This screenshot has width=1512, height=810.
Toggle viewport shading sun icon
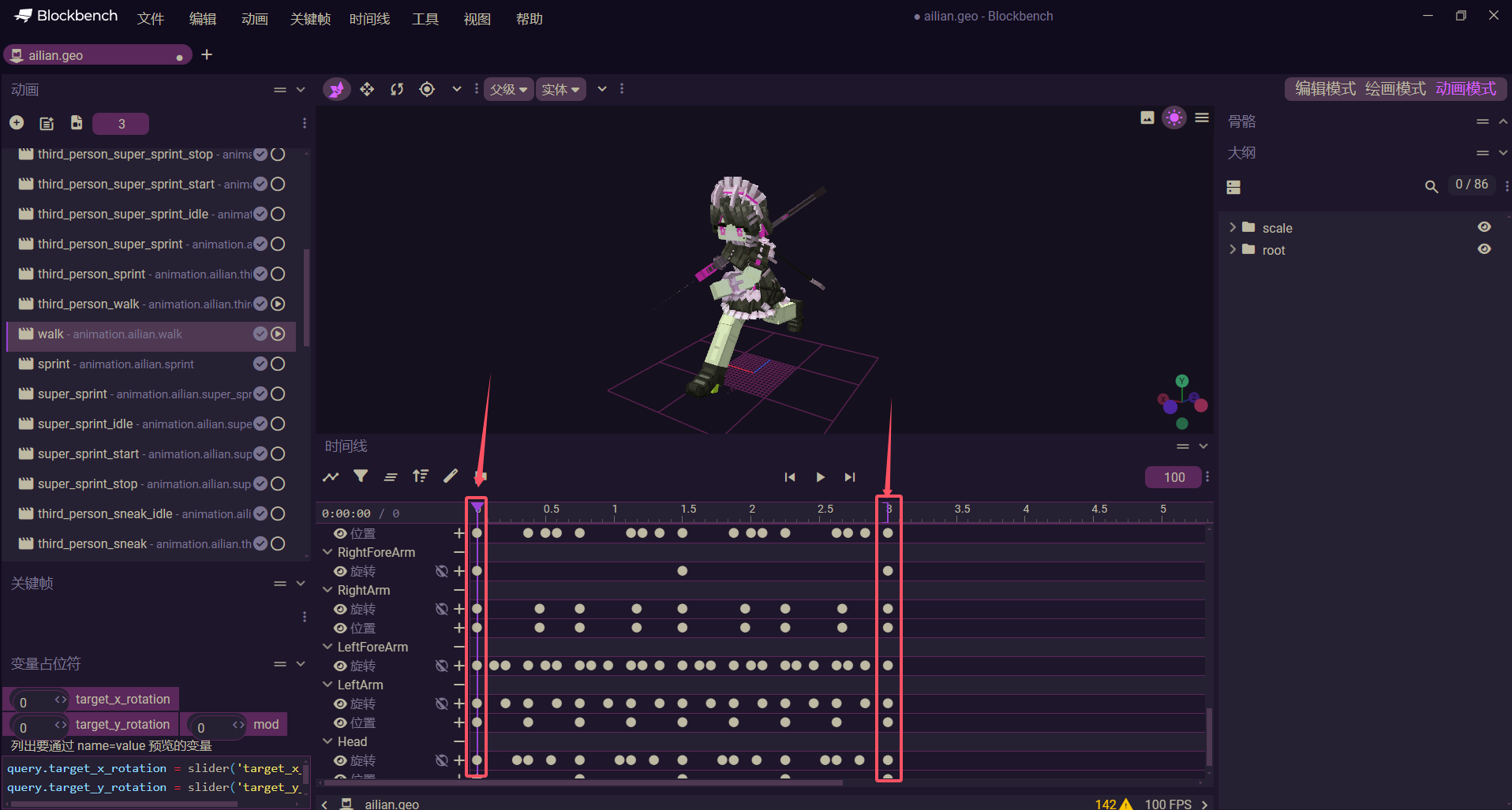[x=1173, y=118]
